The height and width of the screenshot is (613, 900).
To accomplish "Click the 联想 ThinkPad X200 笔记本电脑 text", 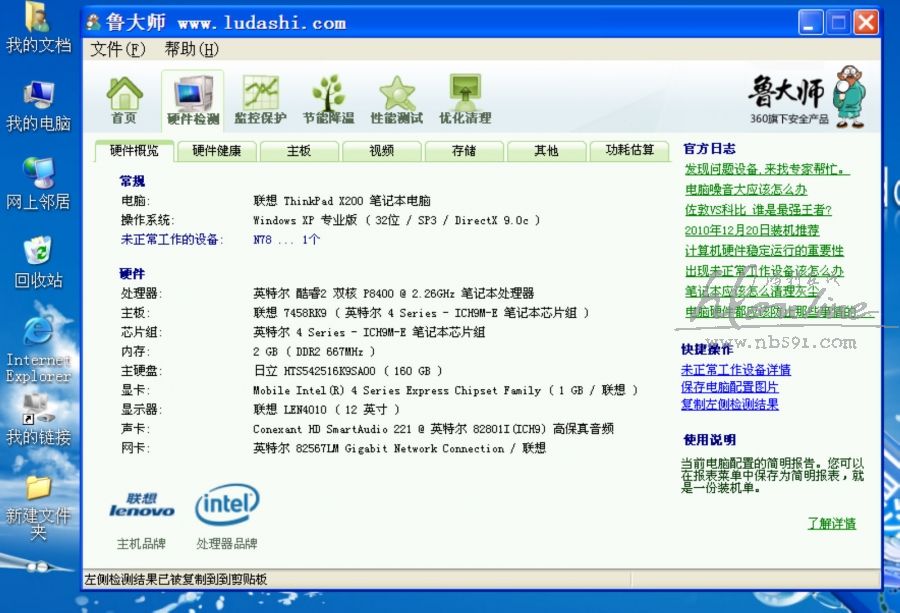I will pyautogui.click(x=342, y=201).
